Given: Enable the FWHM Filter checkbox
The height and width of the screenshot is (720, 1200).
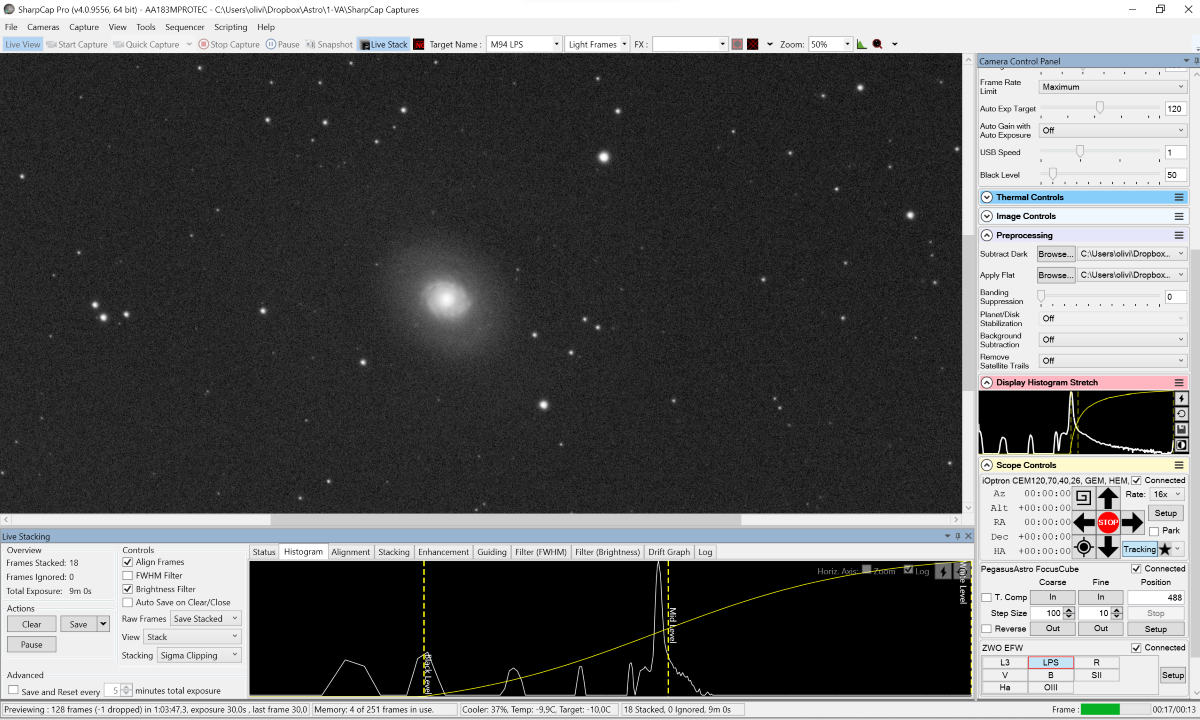Looking at the screenshot, I should 128,576.
